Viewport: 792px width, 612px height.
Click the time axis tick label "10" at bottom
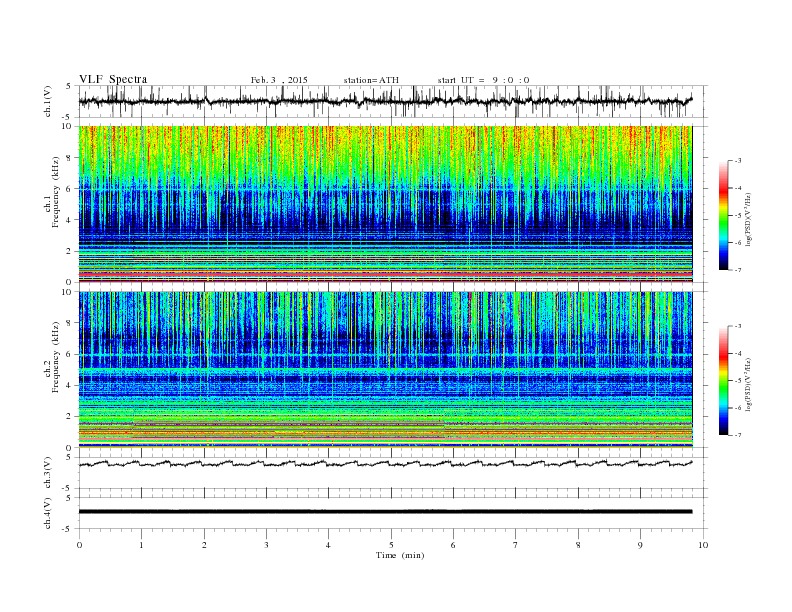pos(703,545)
